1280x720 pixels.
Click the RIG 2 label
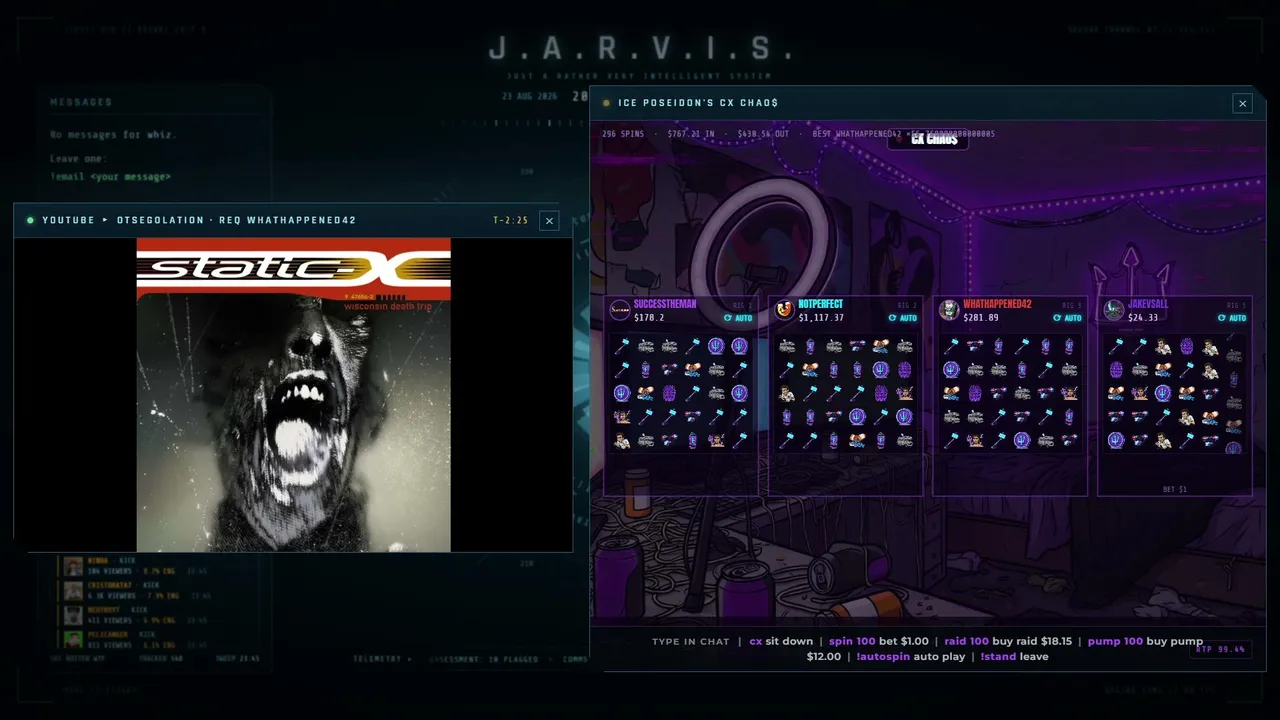coord(907,305)
